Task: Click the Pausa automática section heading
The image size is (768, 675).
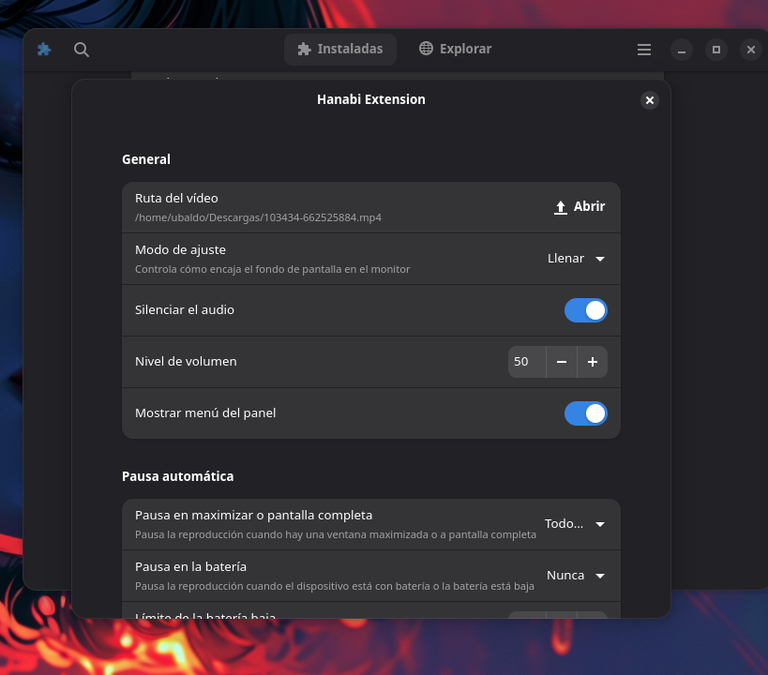Action: click(x=178, y=476)
